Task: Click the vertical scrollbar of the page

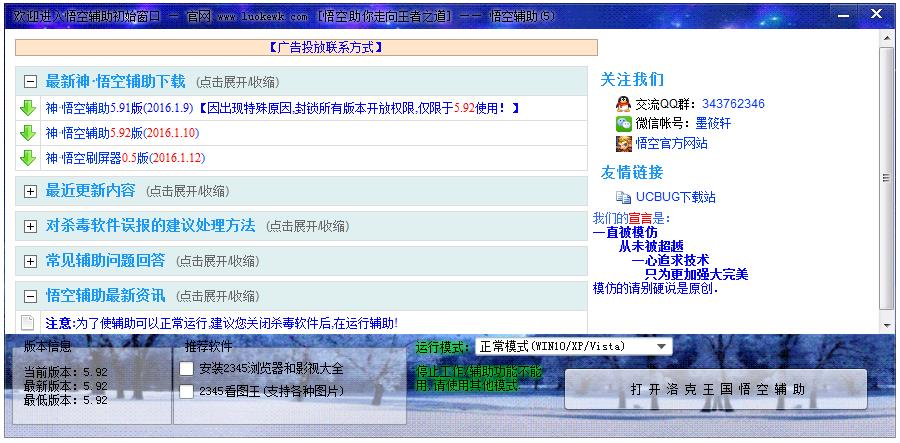Action: pyautogui.click(x=886, y=178)
